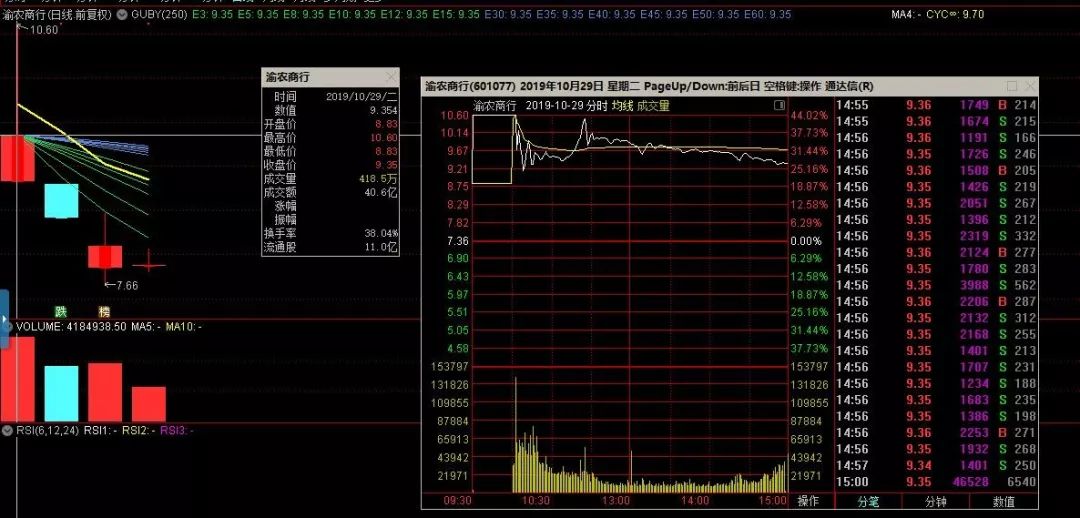Screen dimensions: 1080x518
Task: Switch to the 数值 tab
Action: (1004, 501)
